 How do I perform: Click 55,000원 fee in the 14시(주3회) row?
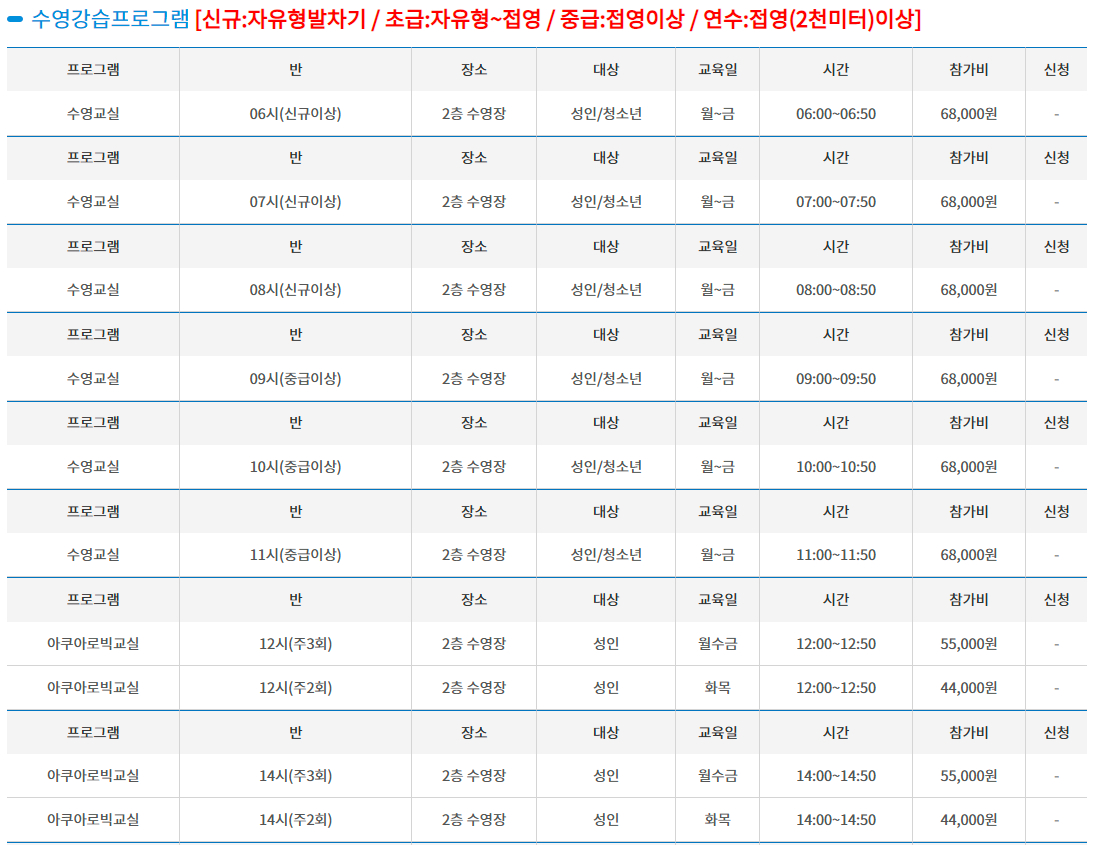click(968, 776)
